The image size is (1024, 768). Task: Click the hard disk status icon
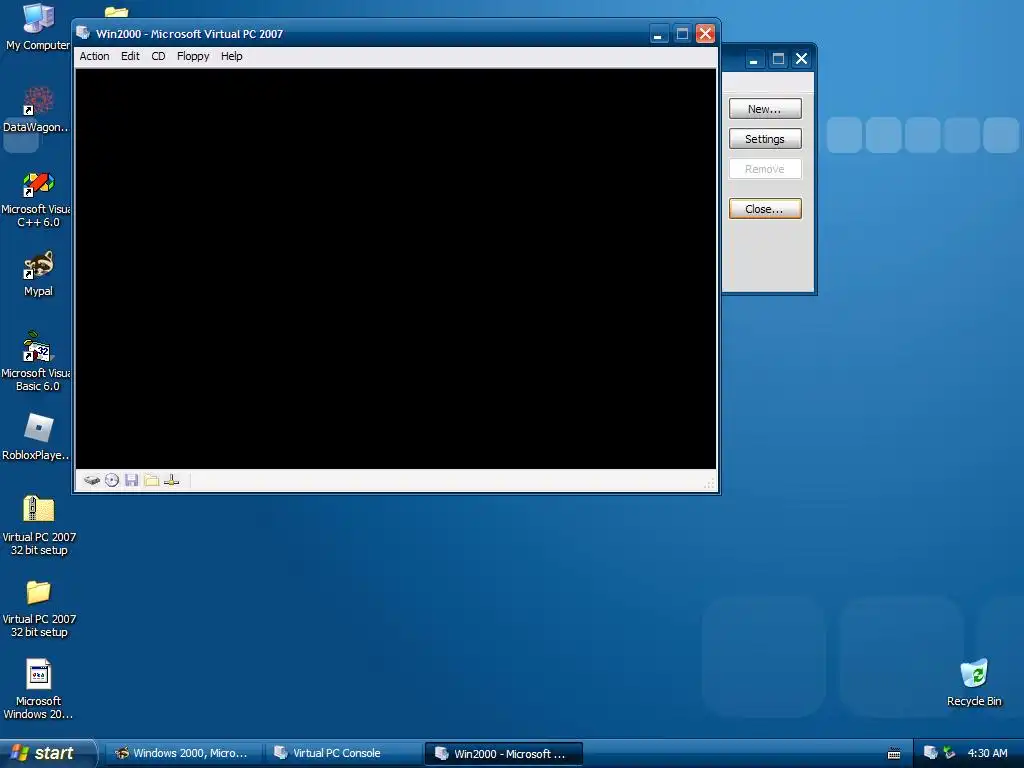[x=91, y=481]
